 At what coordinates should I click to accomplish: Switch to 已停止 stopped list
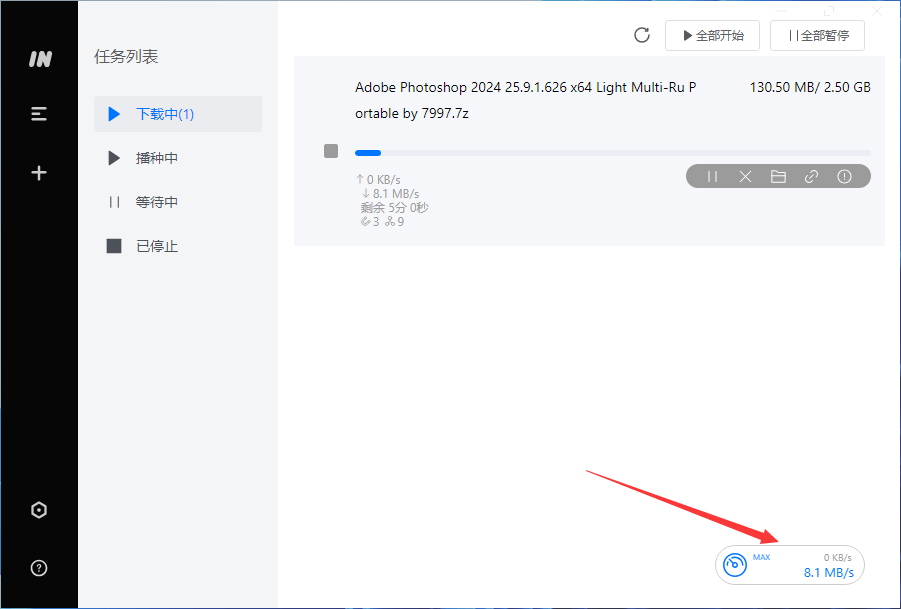178,246
